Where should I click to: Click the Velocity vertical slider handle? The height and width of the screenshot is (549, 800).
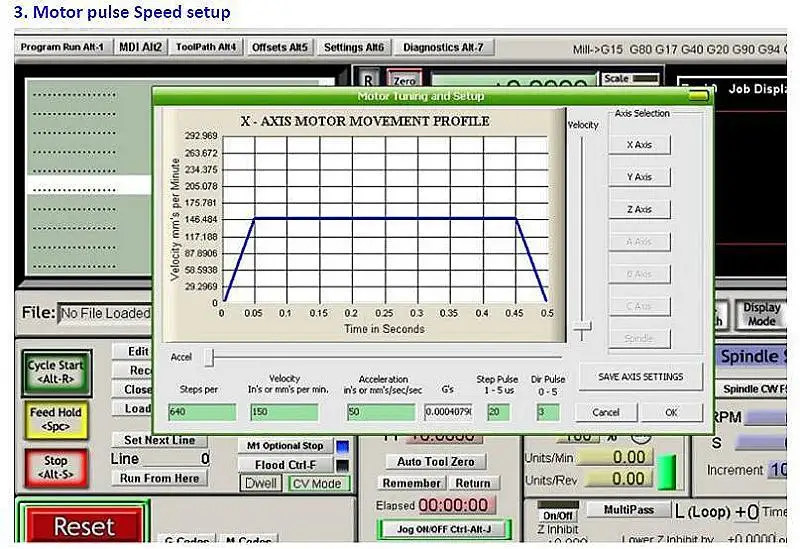(582, 326)
